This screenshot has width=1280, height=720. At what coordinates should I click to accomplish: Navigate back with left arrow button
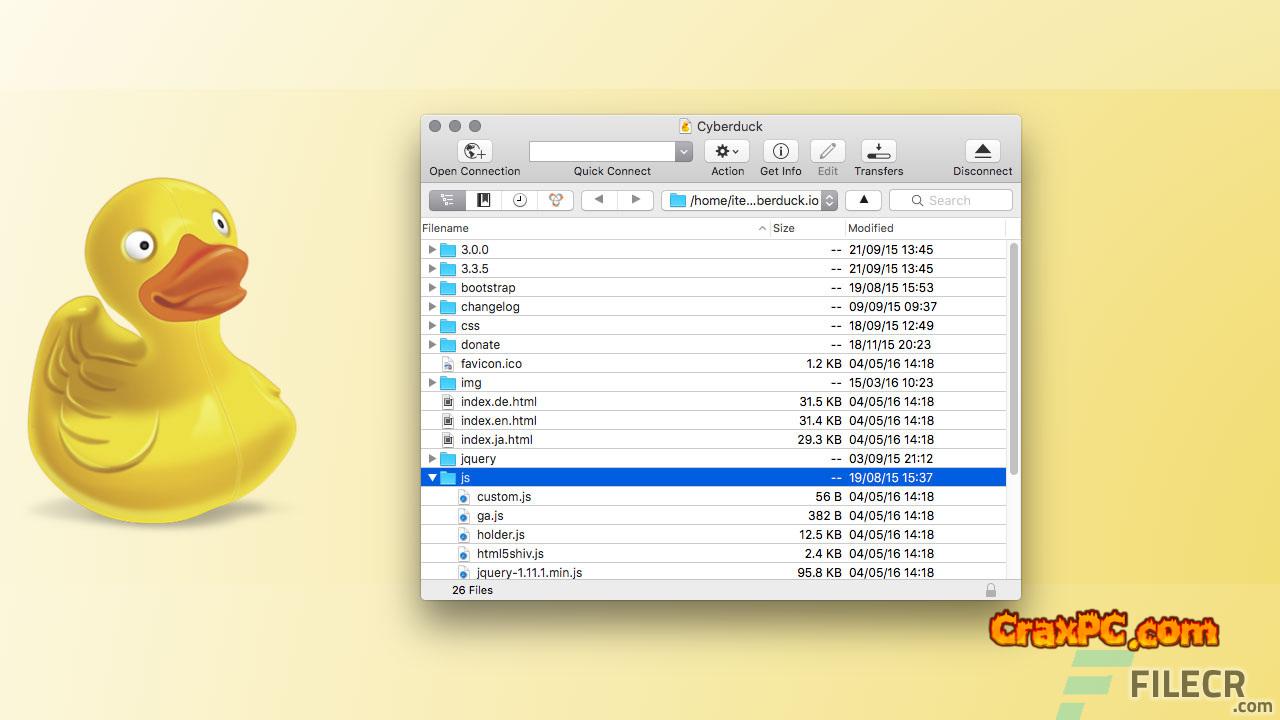(599, 200)
